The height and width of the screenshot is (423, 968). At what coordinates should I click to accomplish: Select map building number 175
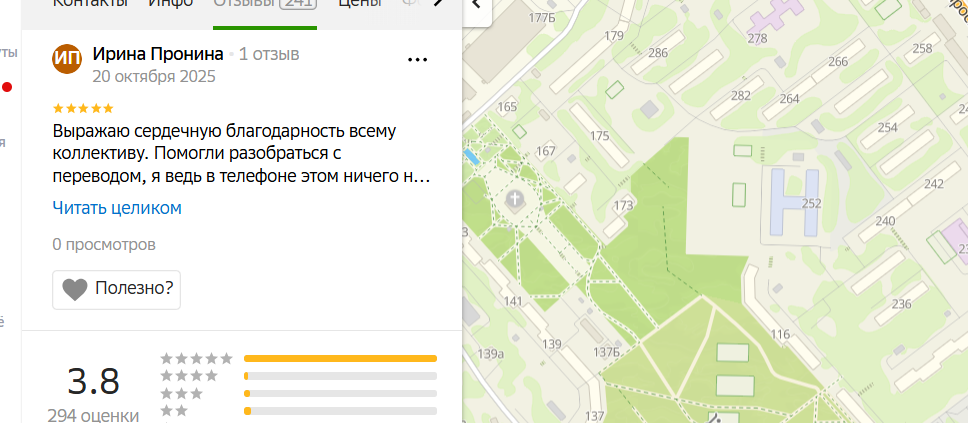coord(600,136)
